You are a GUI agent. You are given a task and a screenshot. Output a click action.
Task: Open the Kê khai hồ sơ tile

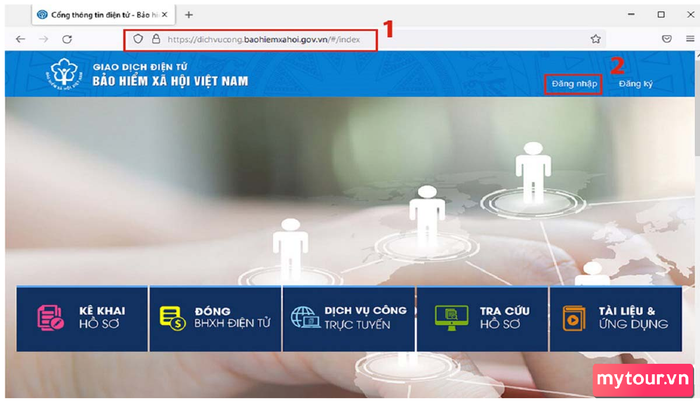click(82, 319)
